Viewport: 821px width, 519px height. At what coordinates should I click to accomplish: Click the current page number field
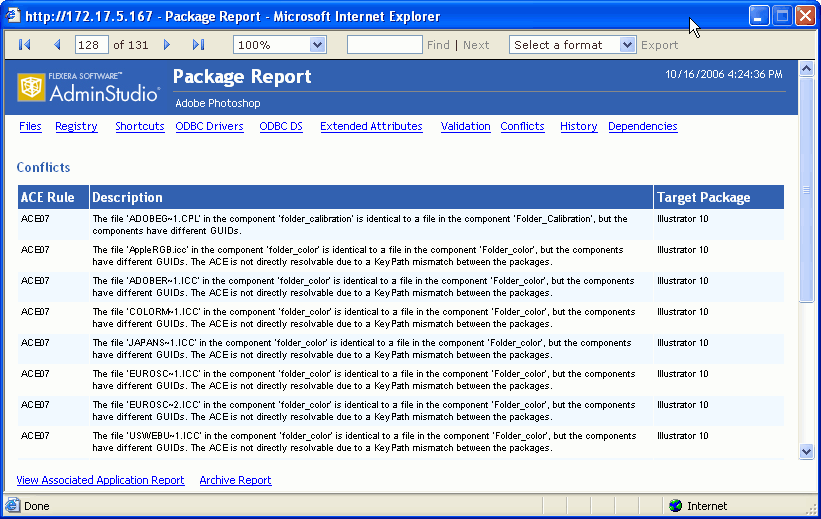click(x=91, y=45)
